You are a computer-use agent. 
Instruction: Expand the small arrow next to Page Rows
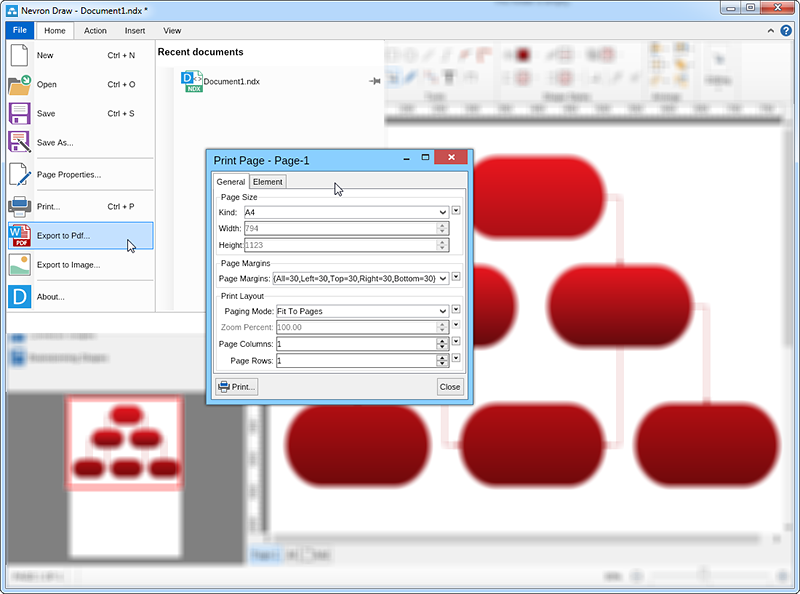click(x=456, y=358)
